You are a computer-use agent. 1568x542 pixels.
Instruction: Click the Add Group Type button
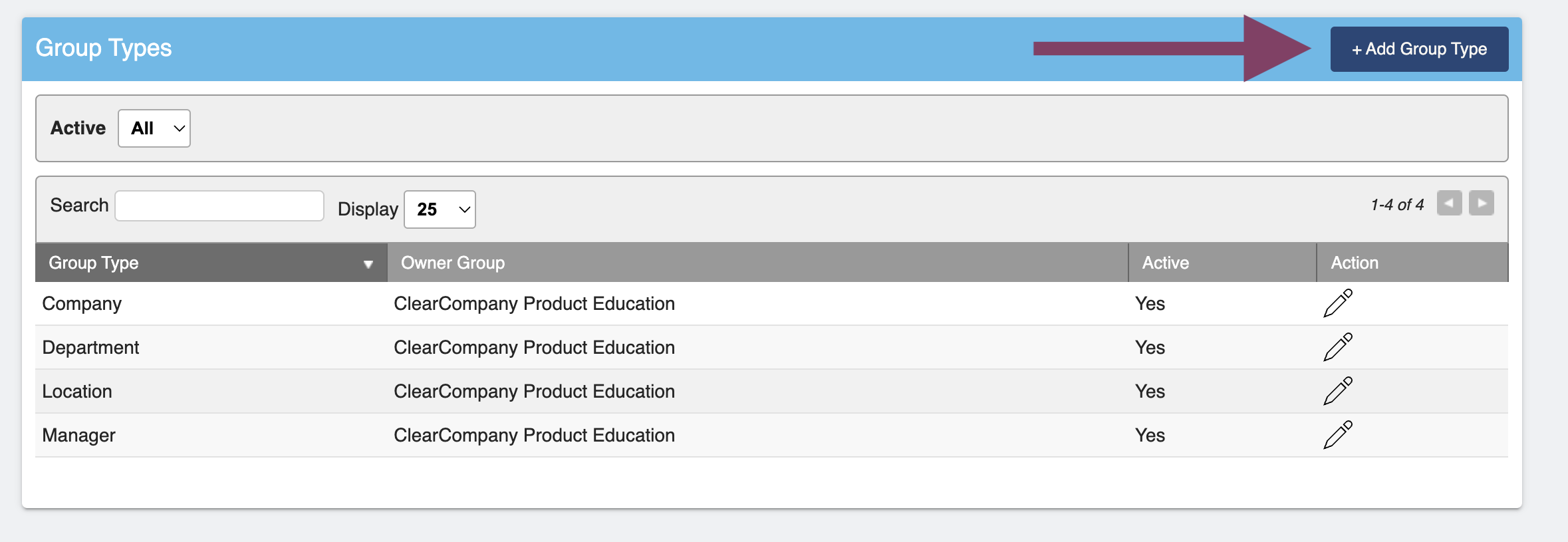tap(1419, 49)
